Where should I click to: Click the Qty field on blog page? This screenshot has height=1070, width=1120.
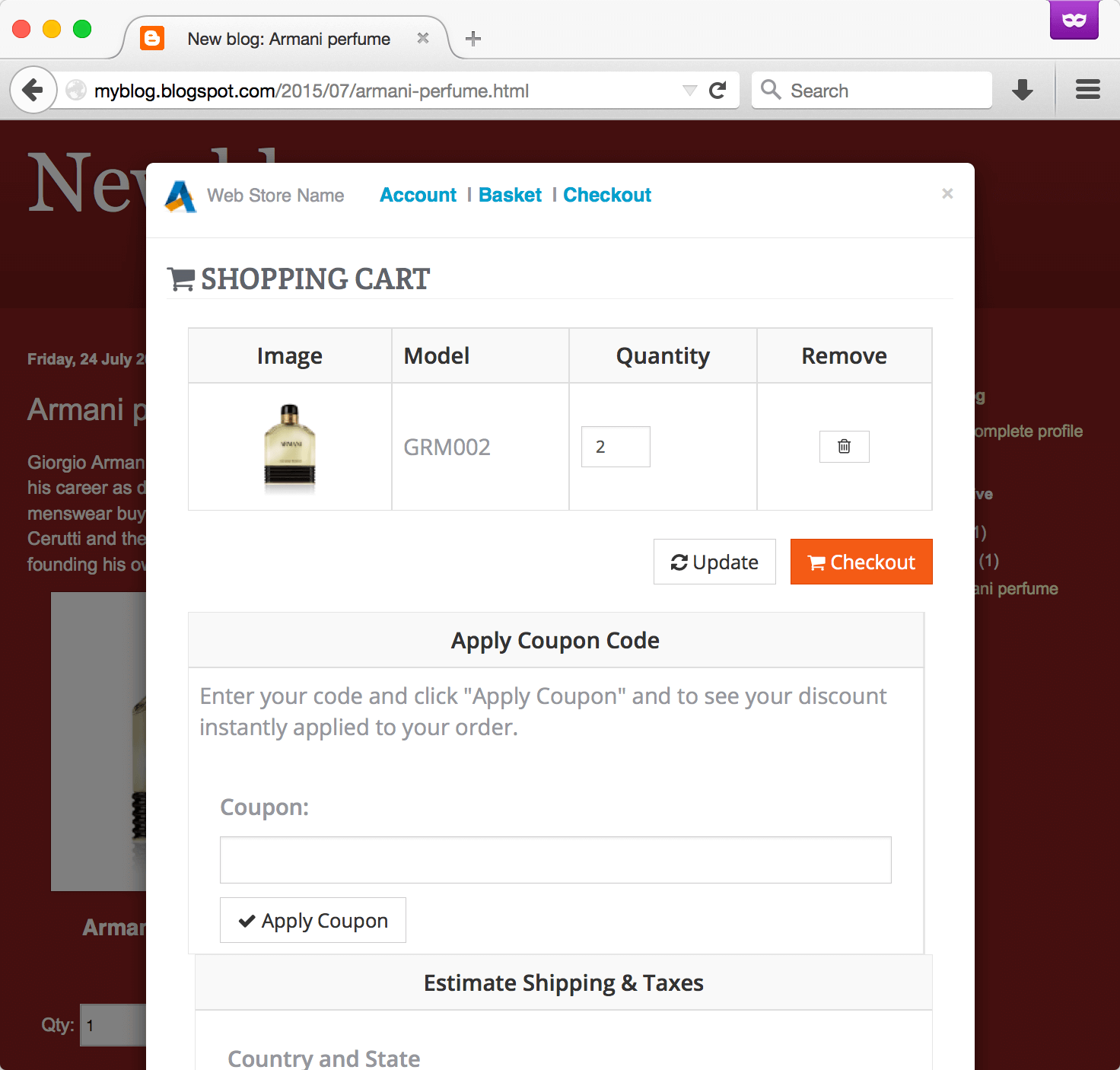click(x=113, y=1025)
